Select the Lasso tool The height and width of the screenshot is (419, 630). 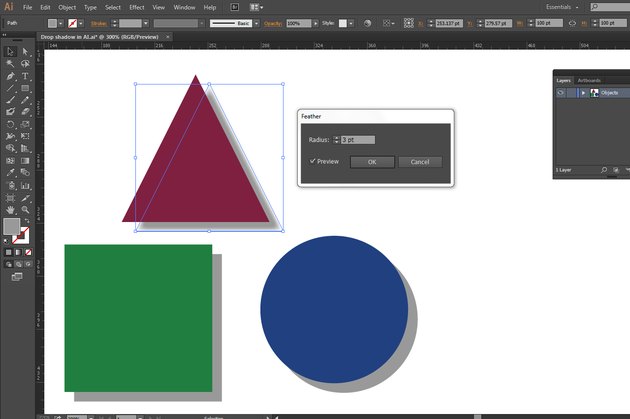point(25,64)
